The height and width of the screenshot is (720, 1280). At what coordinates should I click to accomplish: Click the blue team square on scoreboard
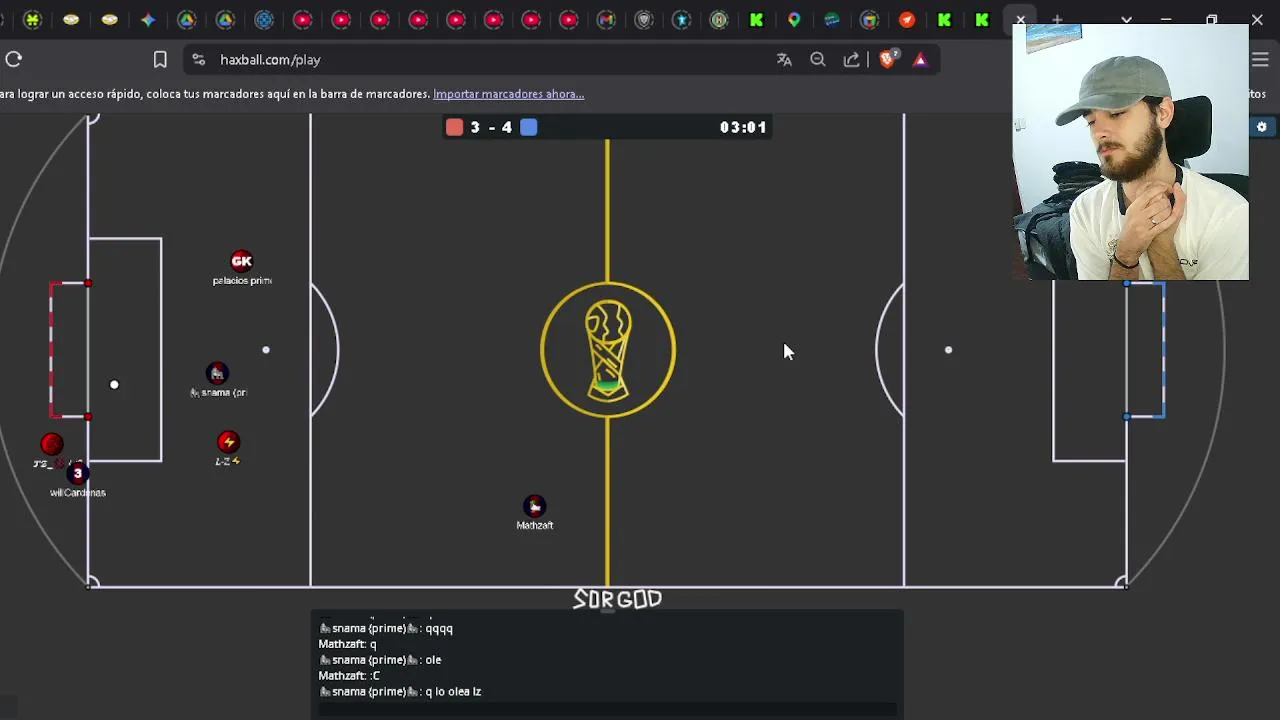point(529,127)
